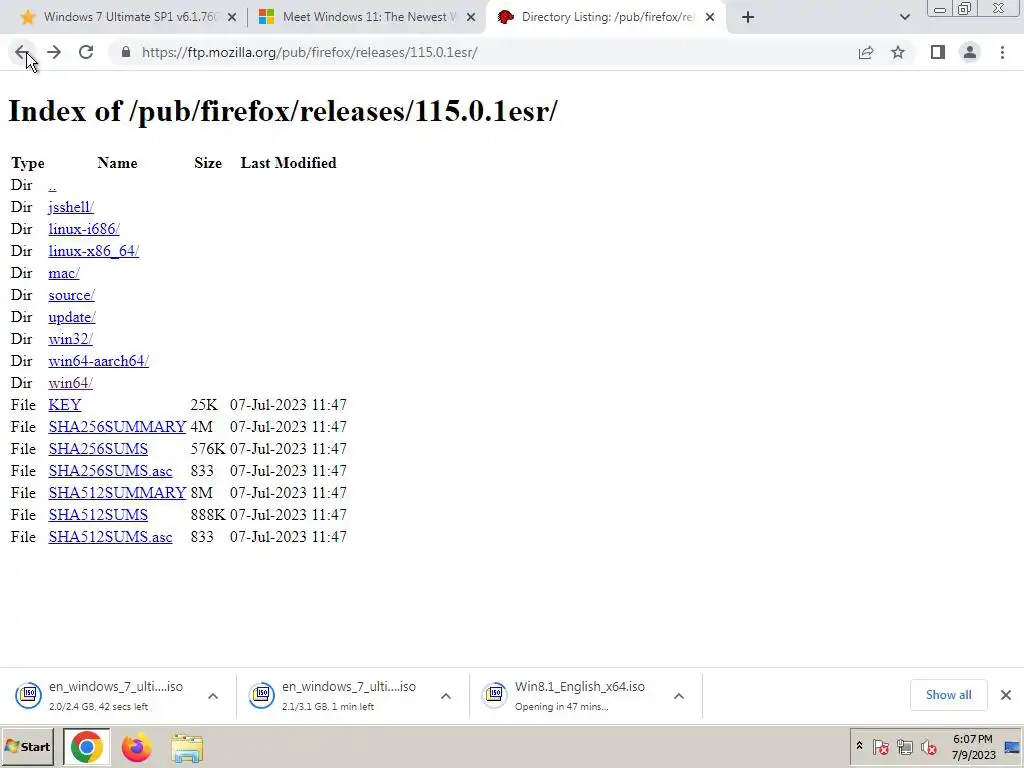The width and height of the screenshot is (1024, 768).
Task: Click the volume speaker tray icon
Action: tap(928, 746)
